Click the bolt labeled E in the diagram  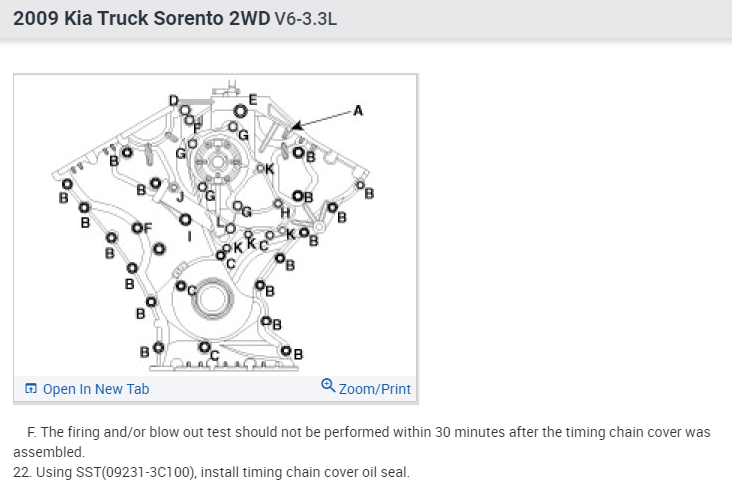point(240,109)
